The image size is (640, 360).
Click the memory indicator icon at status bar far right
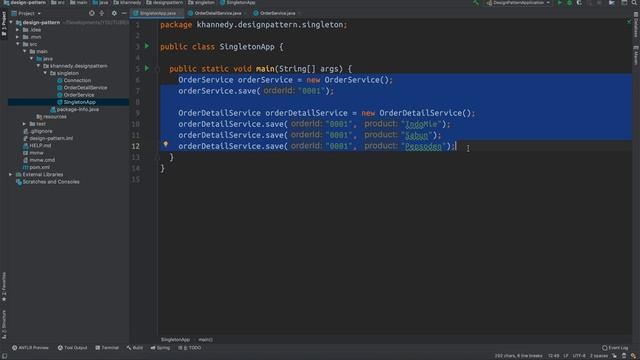pyautogui.click(x=633, y=356)
